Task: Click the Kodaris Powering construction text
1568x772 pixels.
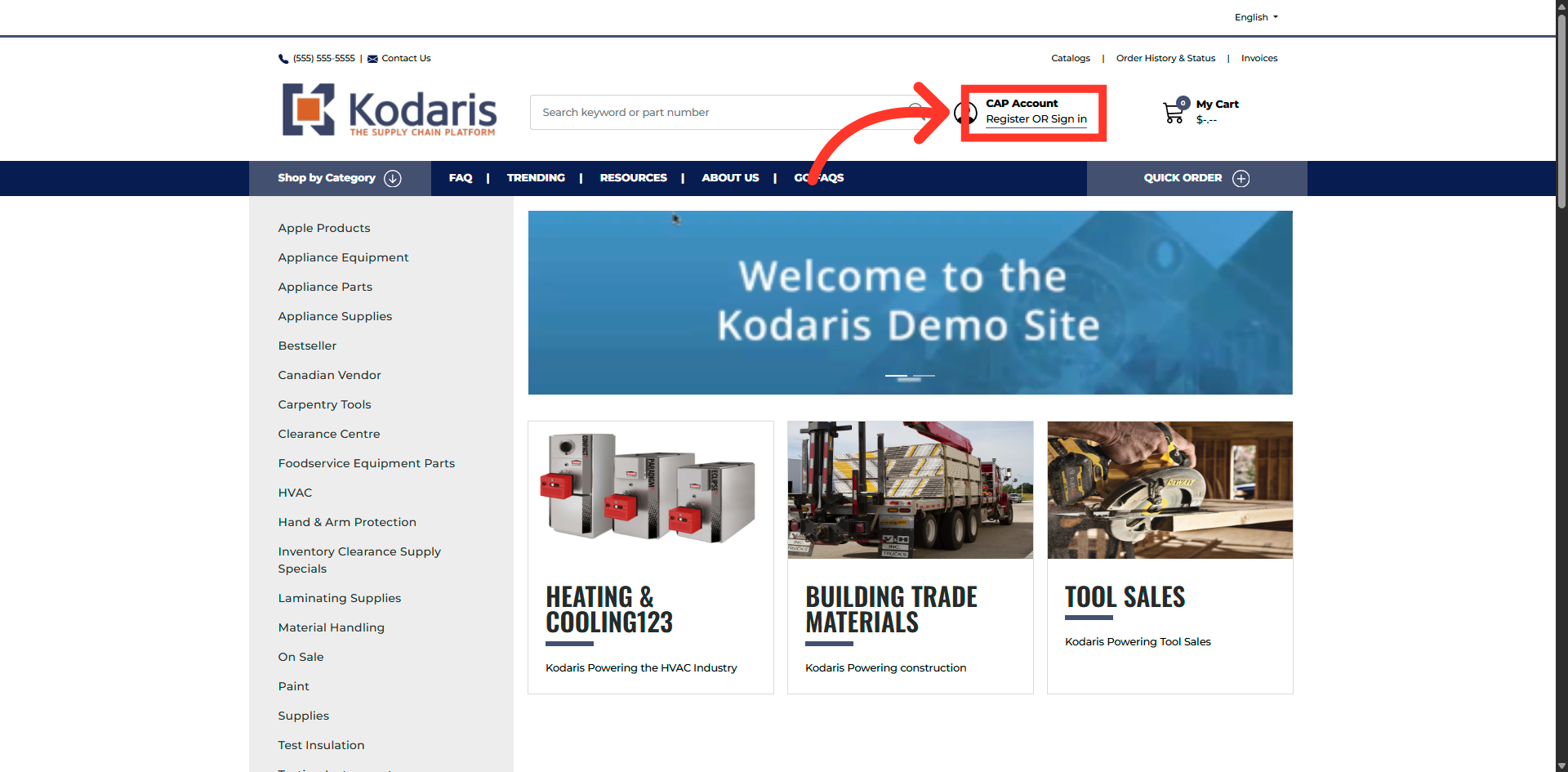Action: point(885,668)
